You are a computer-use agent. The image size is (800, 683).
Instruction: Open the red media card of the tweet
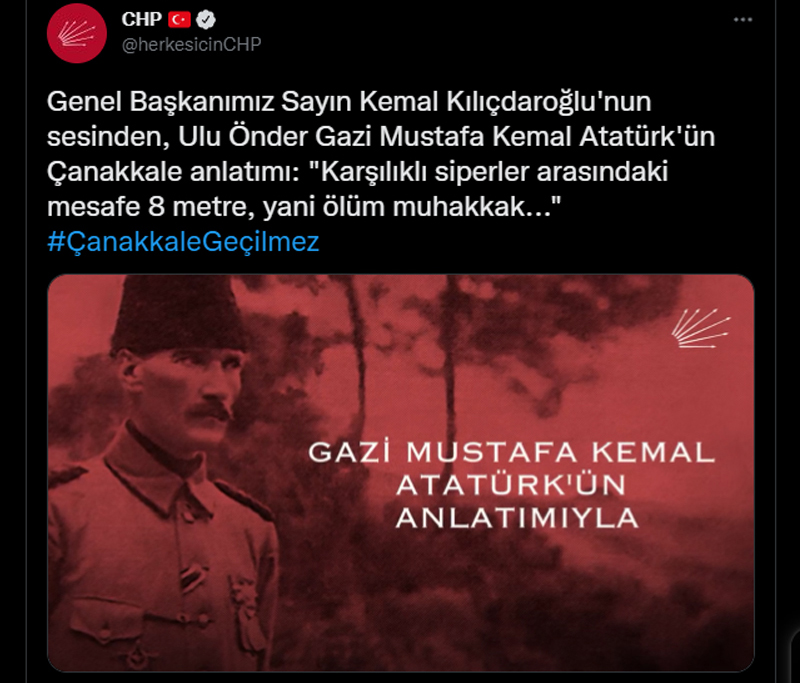tap(401, 473)
